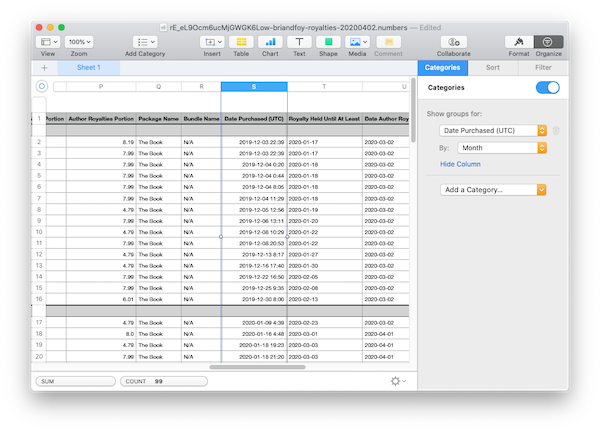Click the Package Name header cell
This screenshot has width=600, height=432.
(158, 119)
